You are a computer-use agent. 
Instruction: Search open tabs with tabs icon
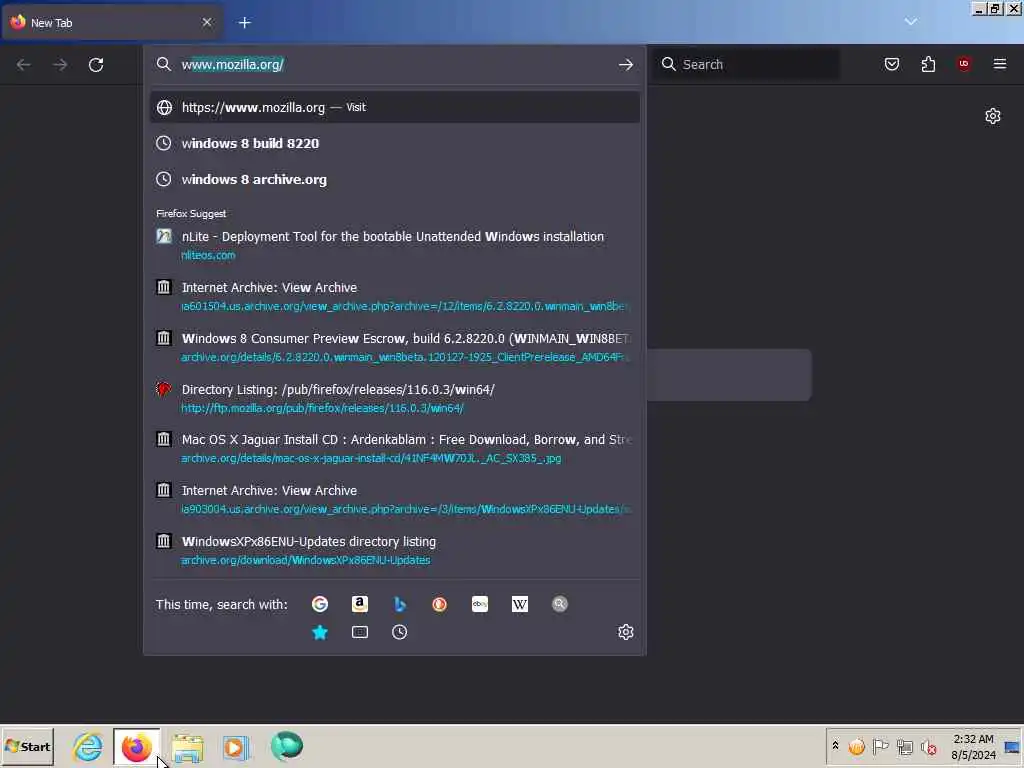point(360,632)
